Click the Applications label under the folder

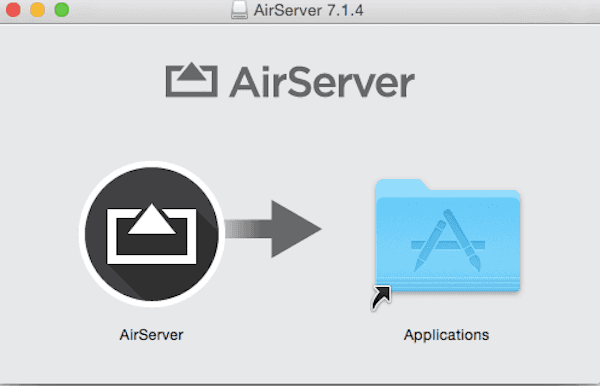pyautogui.click(x=447, y=335)
